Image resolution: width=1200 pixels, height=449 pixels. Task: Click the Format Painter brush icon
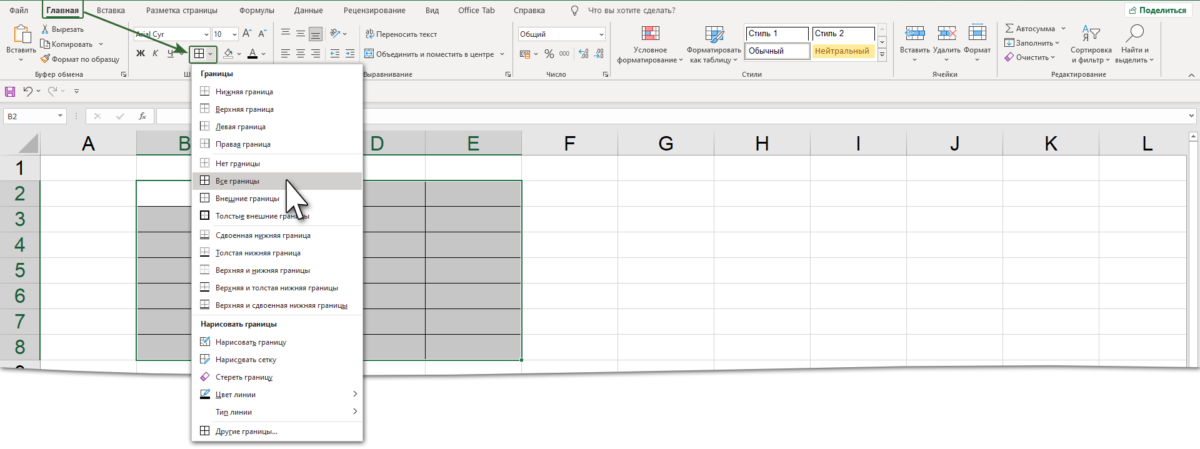[45, 59]
